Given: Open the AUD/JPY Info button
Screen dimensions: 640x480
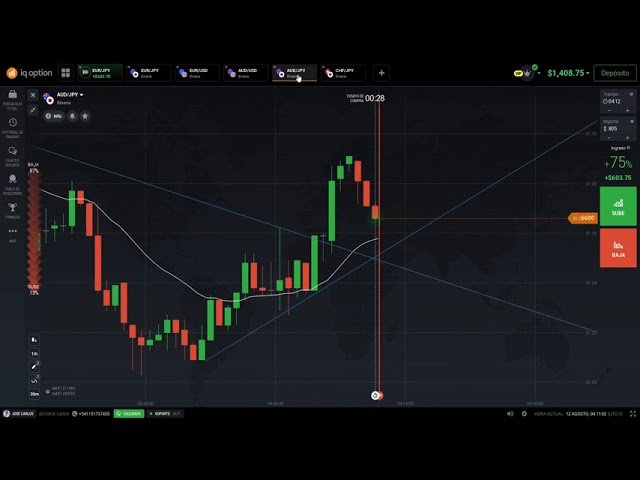Looking at the screenshot, I should pyautogui.click(x=53, y=116).
